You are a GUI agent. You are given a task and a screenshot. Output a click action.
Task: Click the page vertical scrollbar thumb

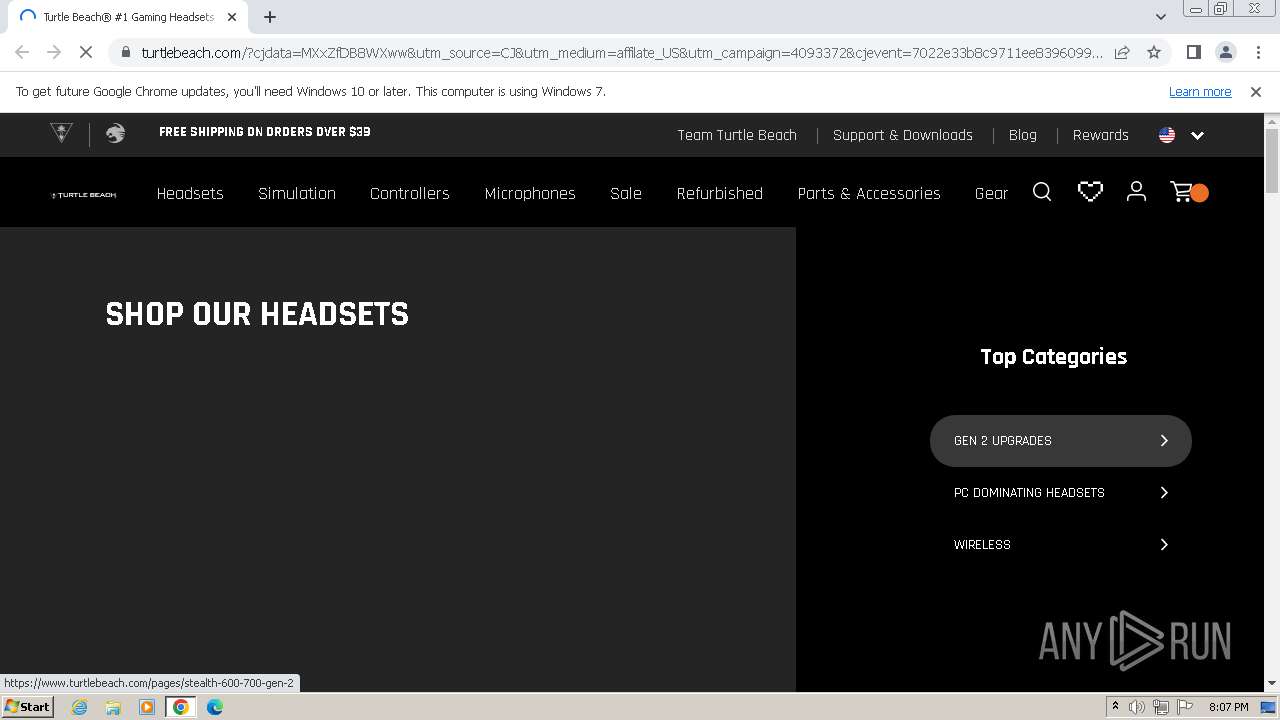point(1272,160)
